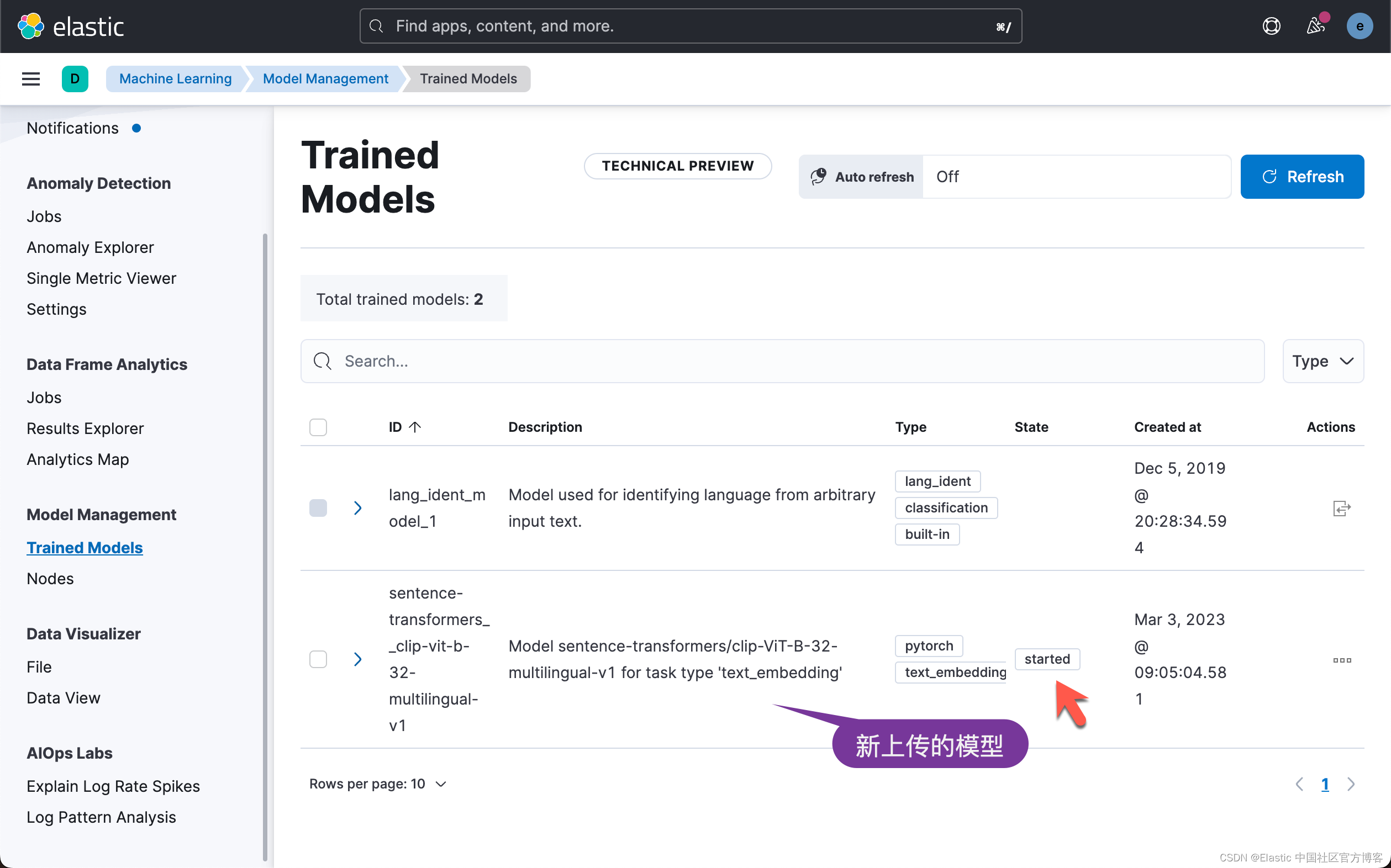This screenshot has height=868, width=1391.
Task: Open the Rows per page dropdown
Action: tap(377, 784)
